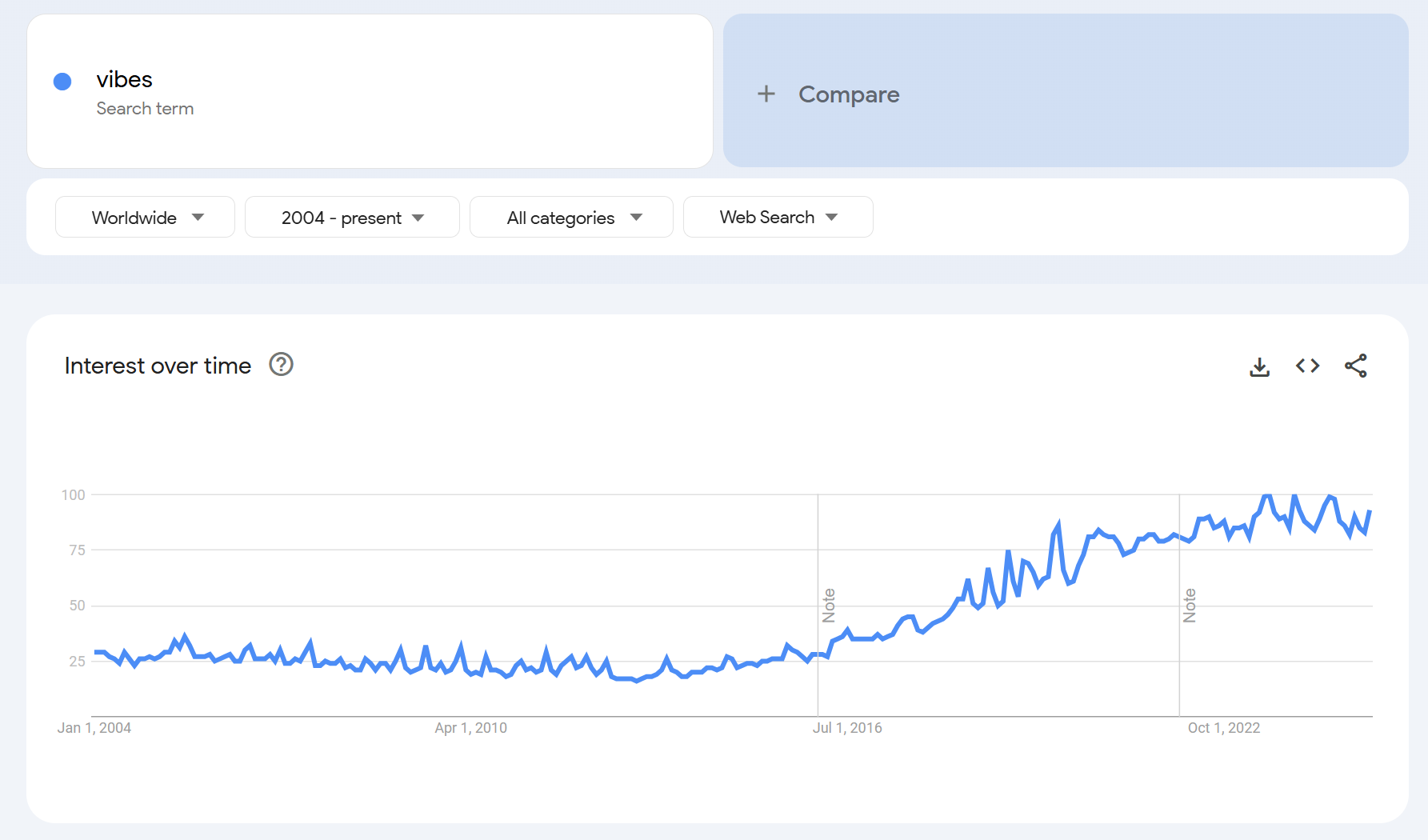Click the Compare text to add a term
This screenshot has height=840, width=1428.
tap(849, 94)
